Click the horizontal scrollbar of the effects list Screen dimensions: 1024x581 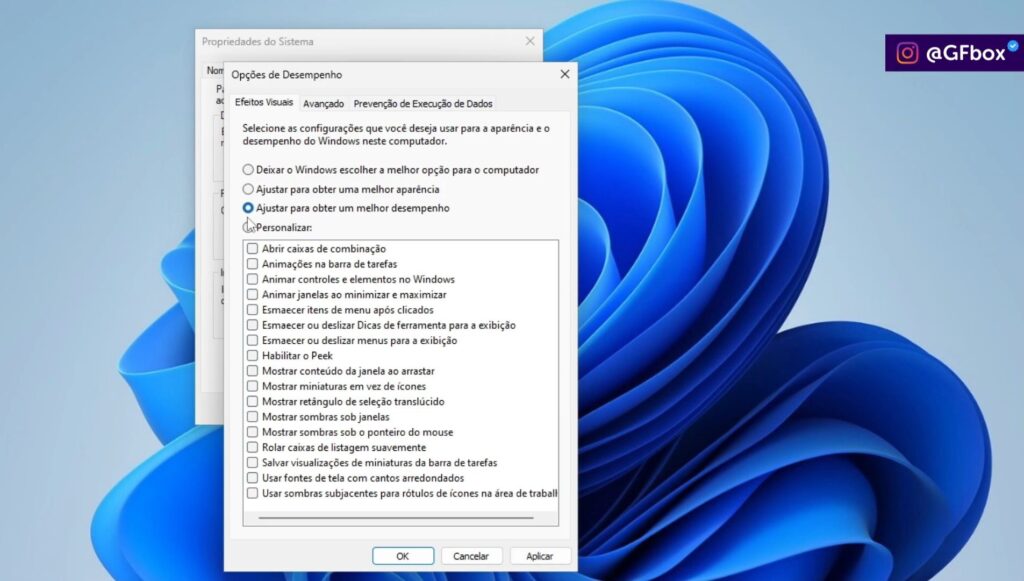click(396, 518)
